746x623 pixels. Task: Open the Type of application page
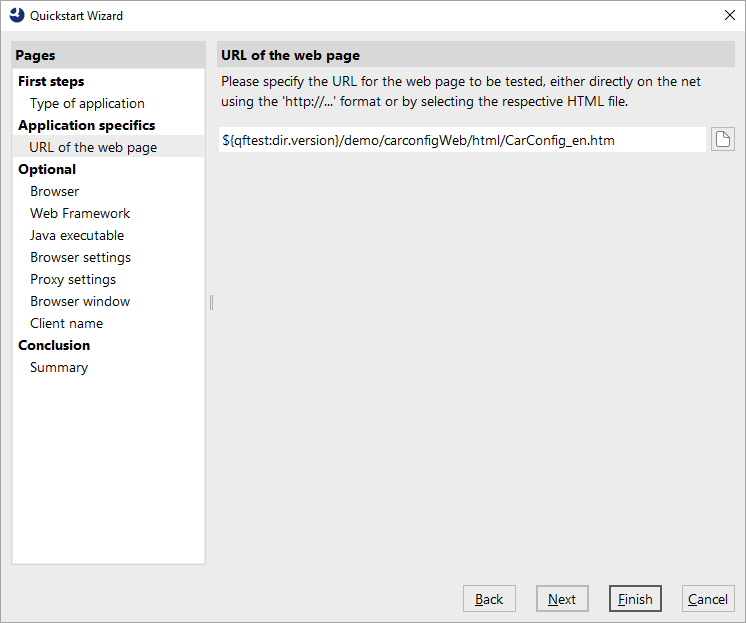coord(87,103)
